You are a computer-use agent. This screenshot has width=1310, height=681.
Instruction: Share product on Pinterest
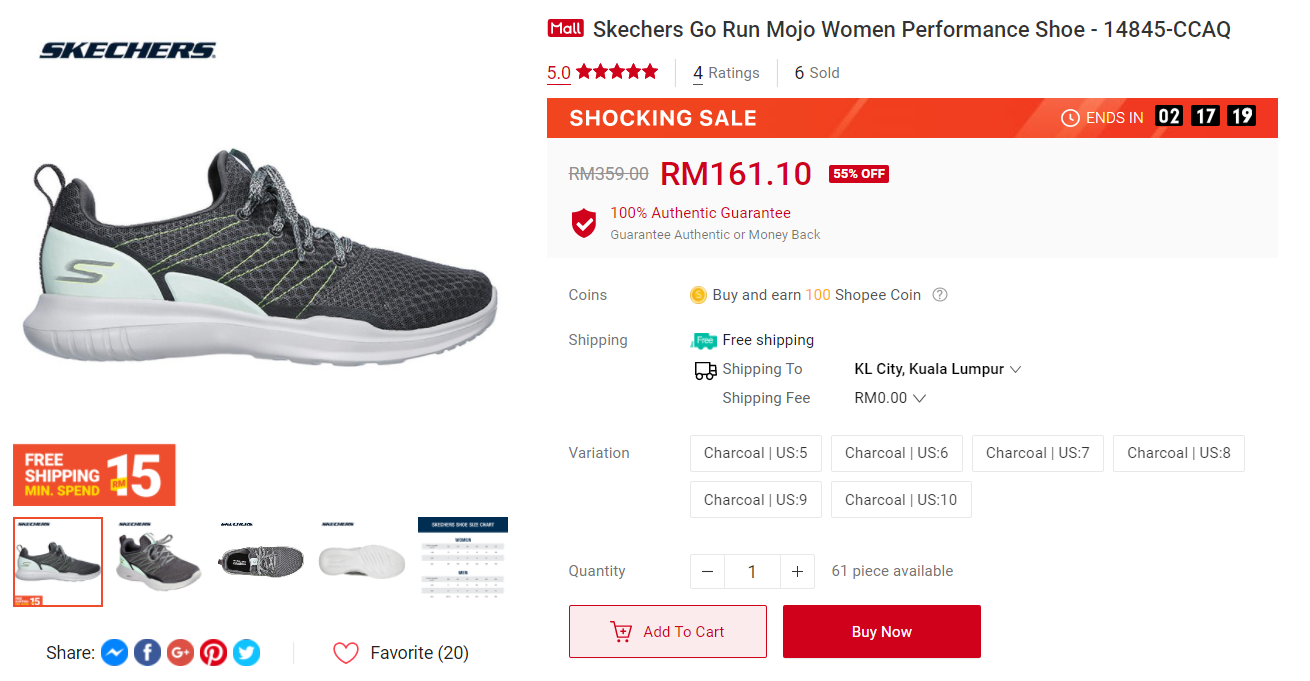click(x=213, y=653)
